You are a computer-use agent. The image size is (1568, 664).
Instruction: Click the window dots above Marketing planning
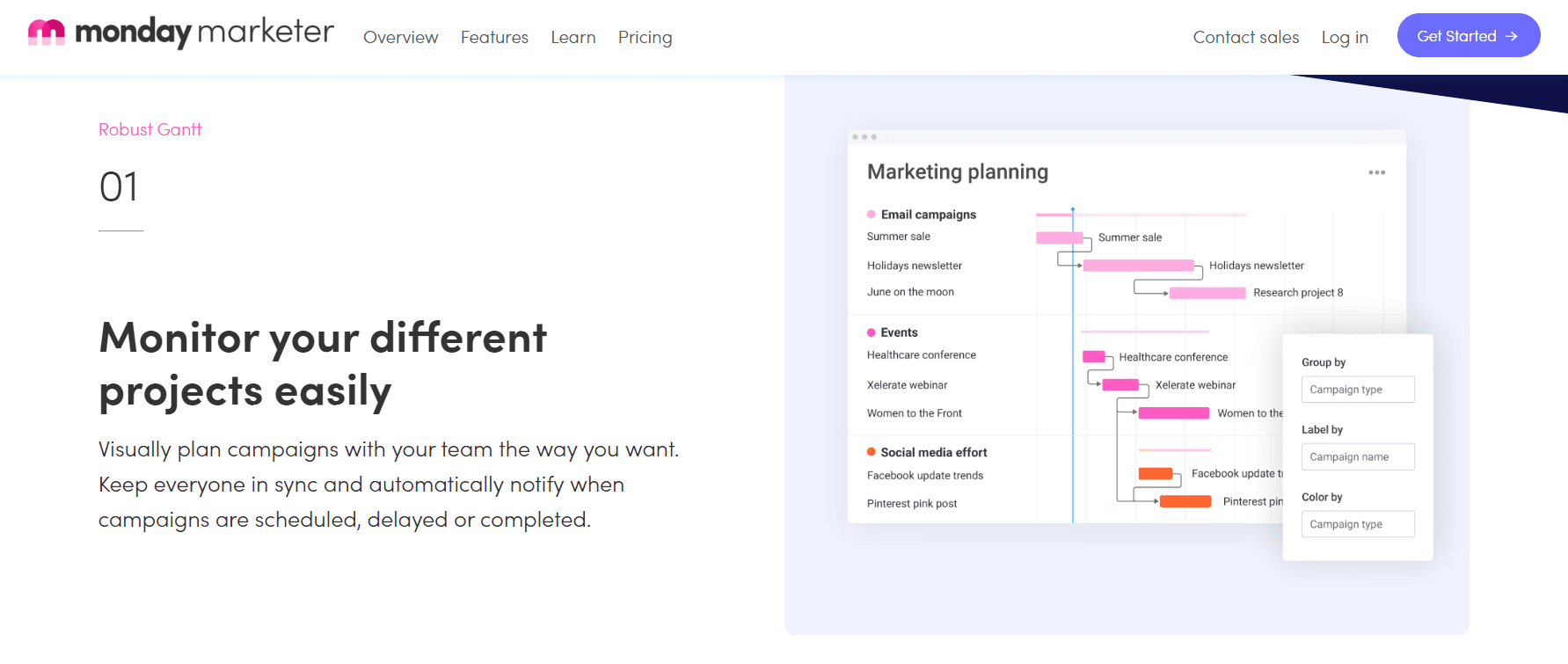point(864,137)
